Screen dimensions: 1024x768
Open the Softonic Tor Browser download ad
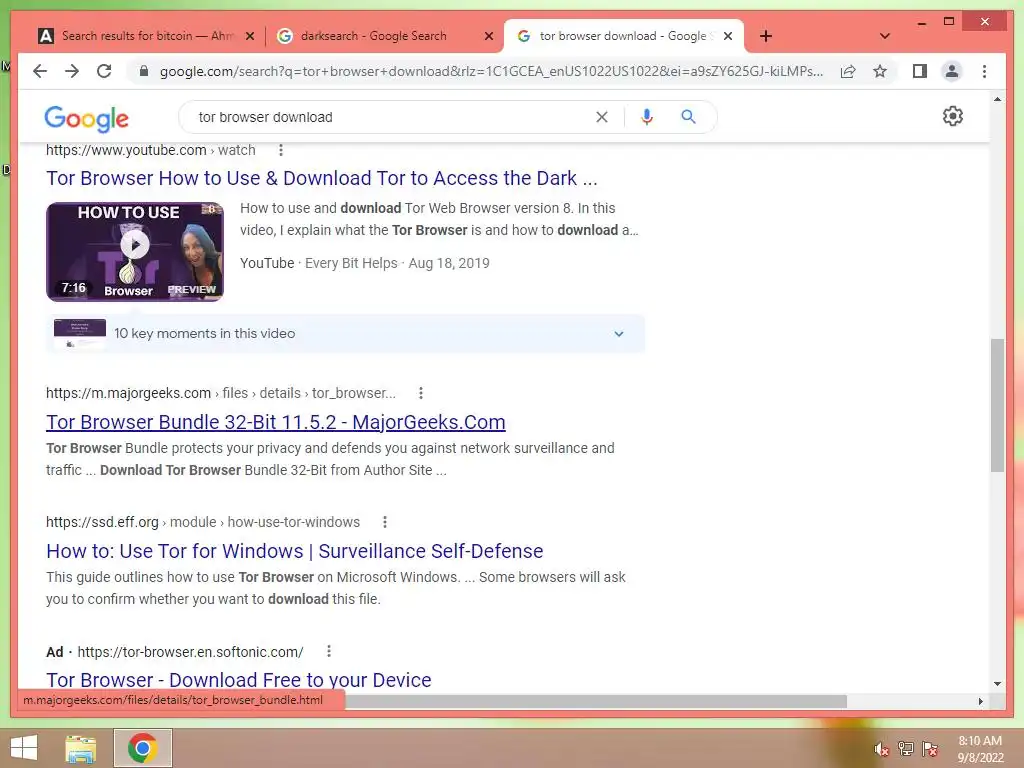point(238,680)
